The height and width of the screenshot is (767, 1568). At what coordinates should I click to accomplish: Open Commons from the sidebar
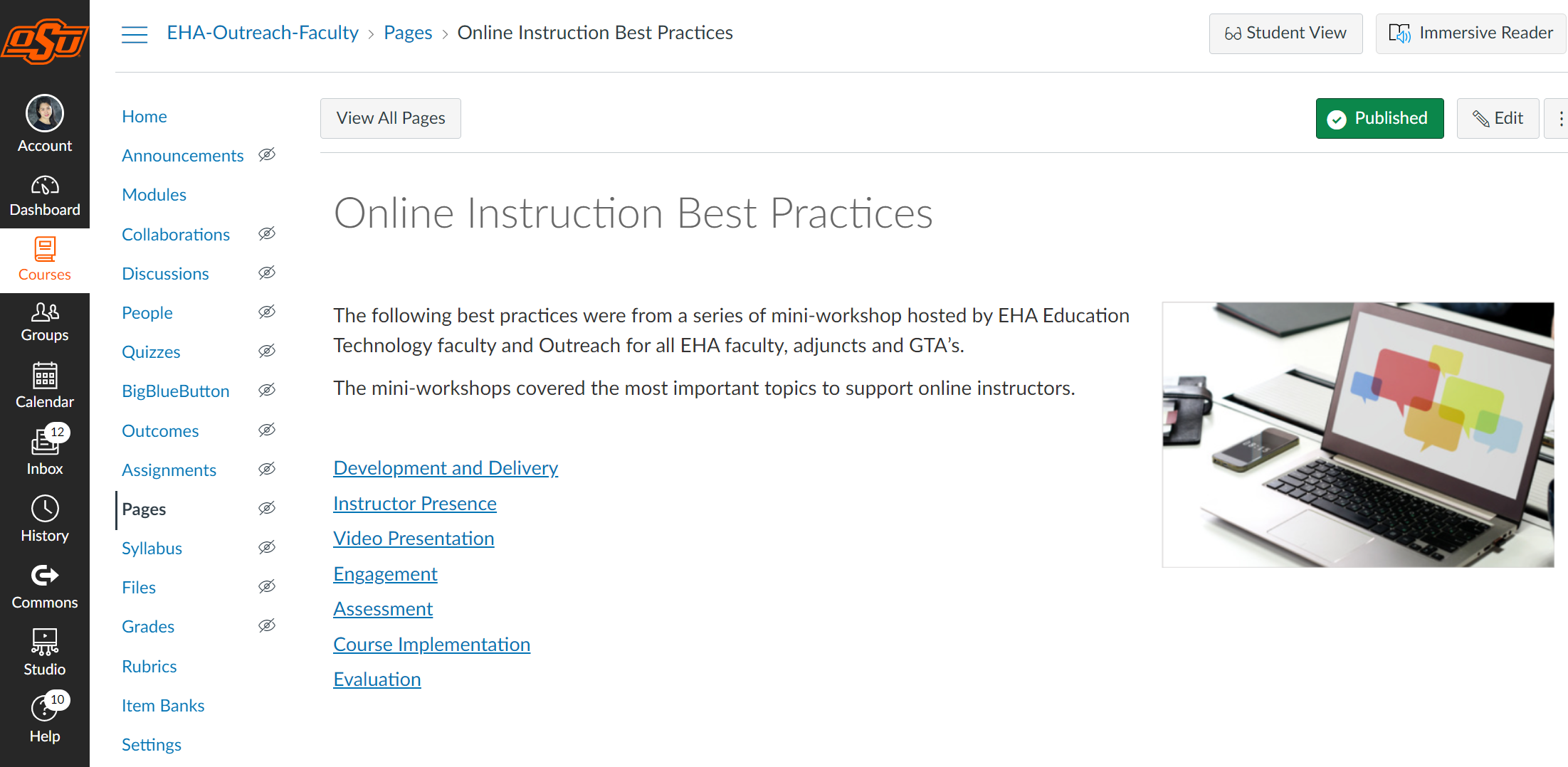pyautogui.click(x=45, y=588)
